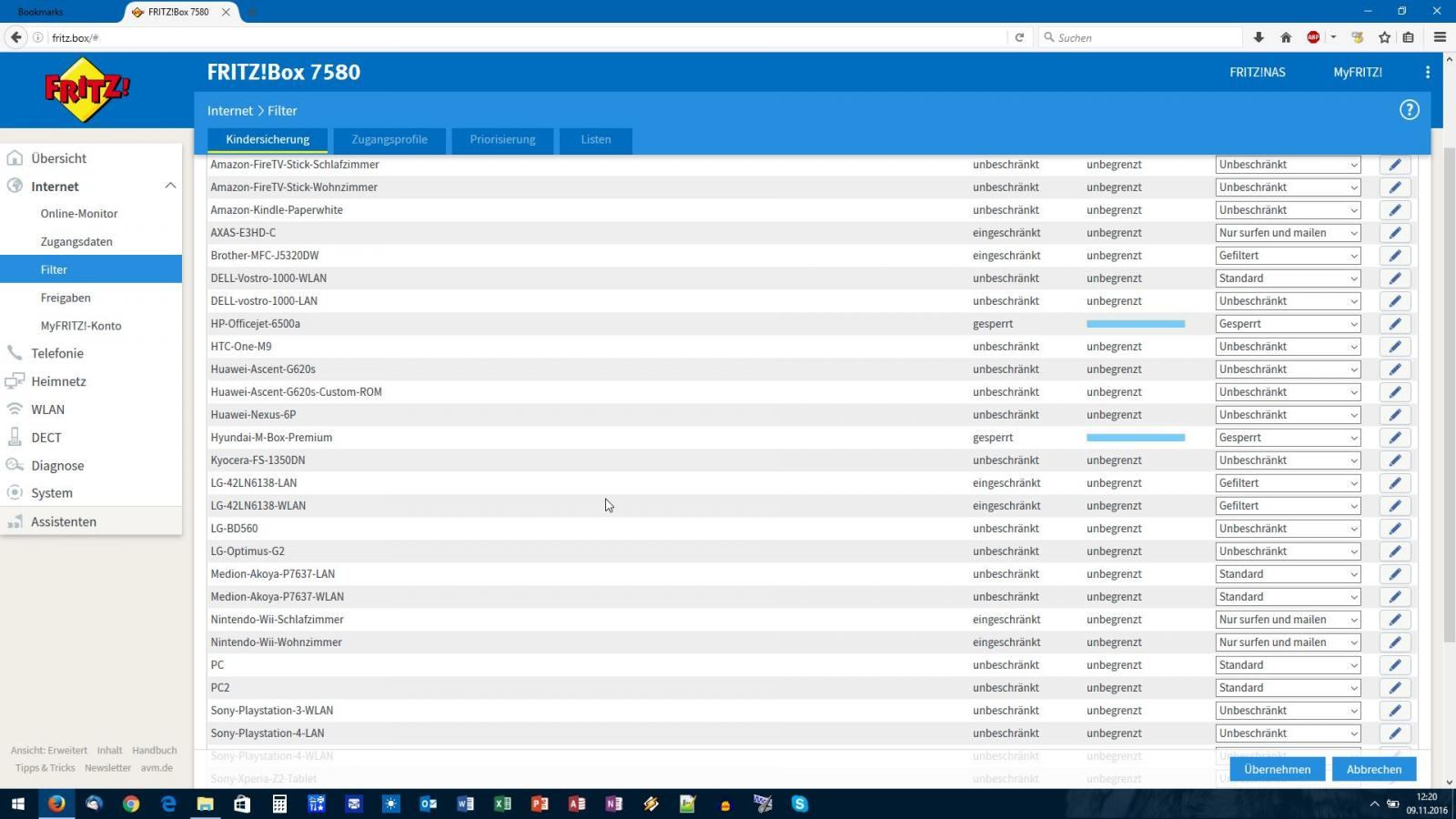Screen dimensions: 1456x819
Task: Cancel changes with Abbrechen
Action: [x=1374, y=769]
